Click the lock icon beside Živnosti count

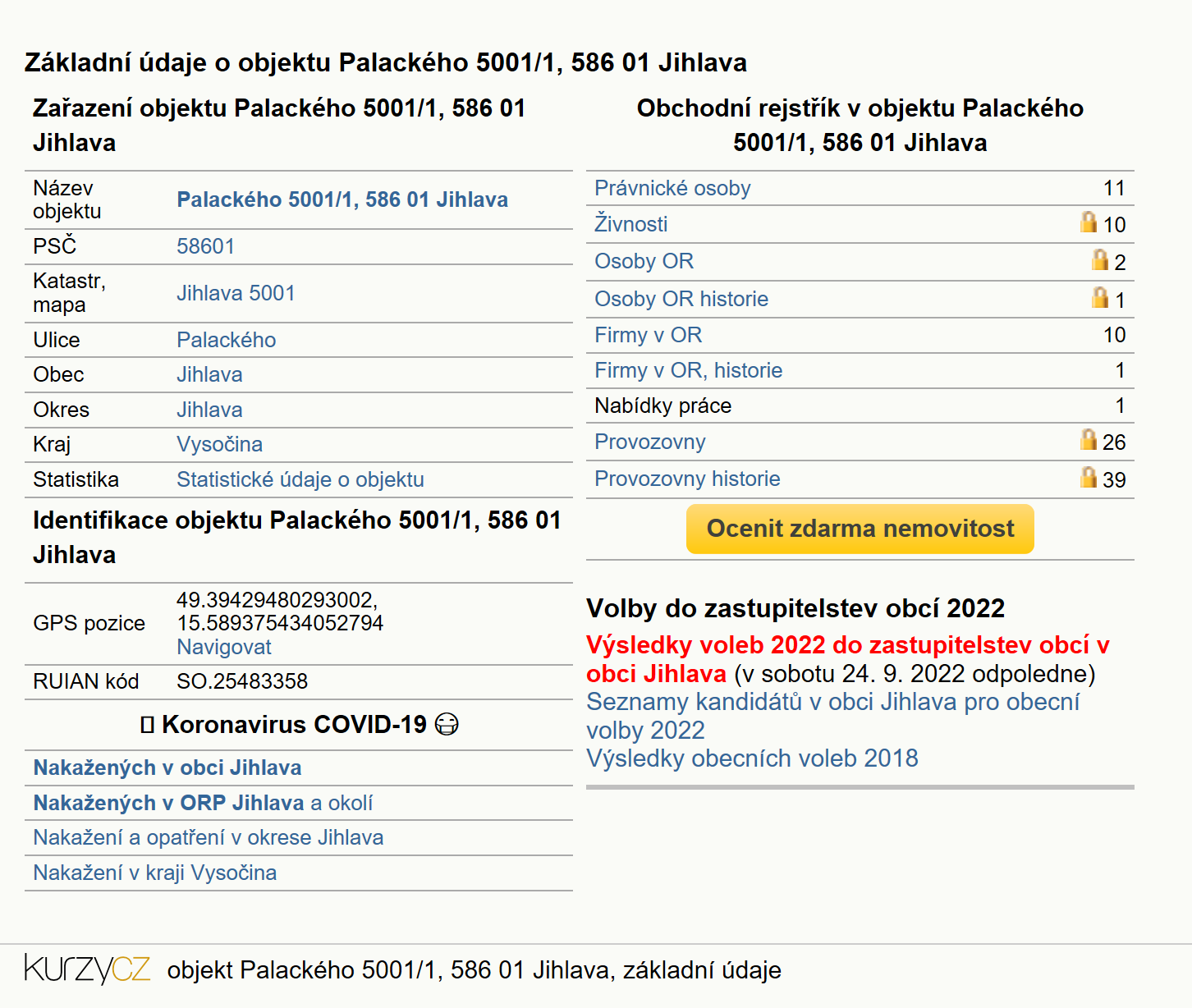[1089, 222]
